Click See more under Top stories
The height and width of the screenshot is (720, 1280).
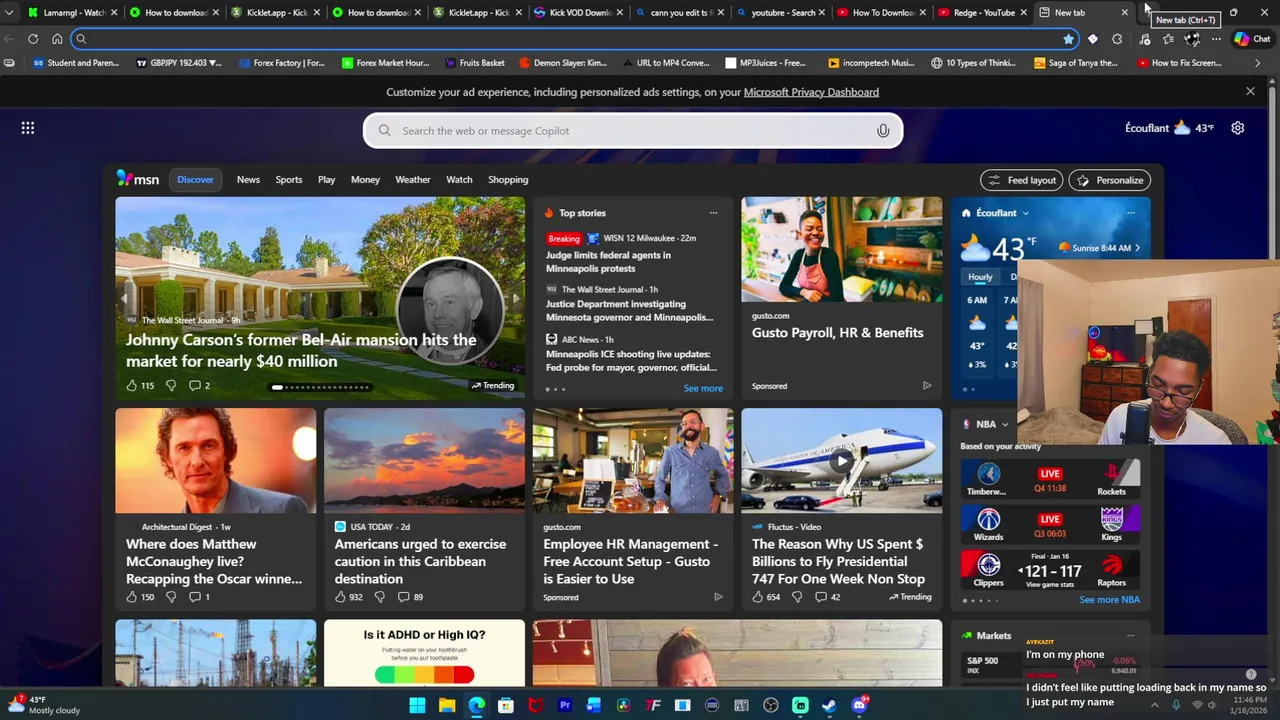tap(703, 388)
